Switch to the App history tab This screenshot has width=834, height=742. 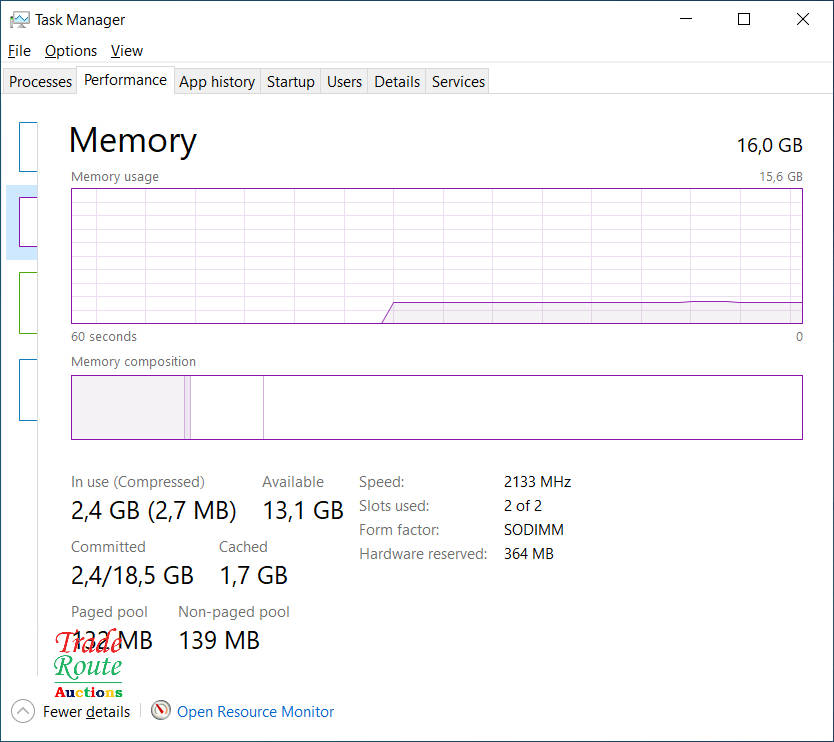pyautogui.click(x=217, y=82)
